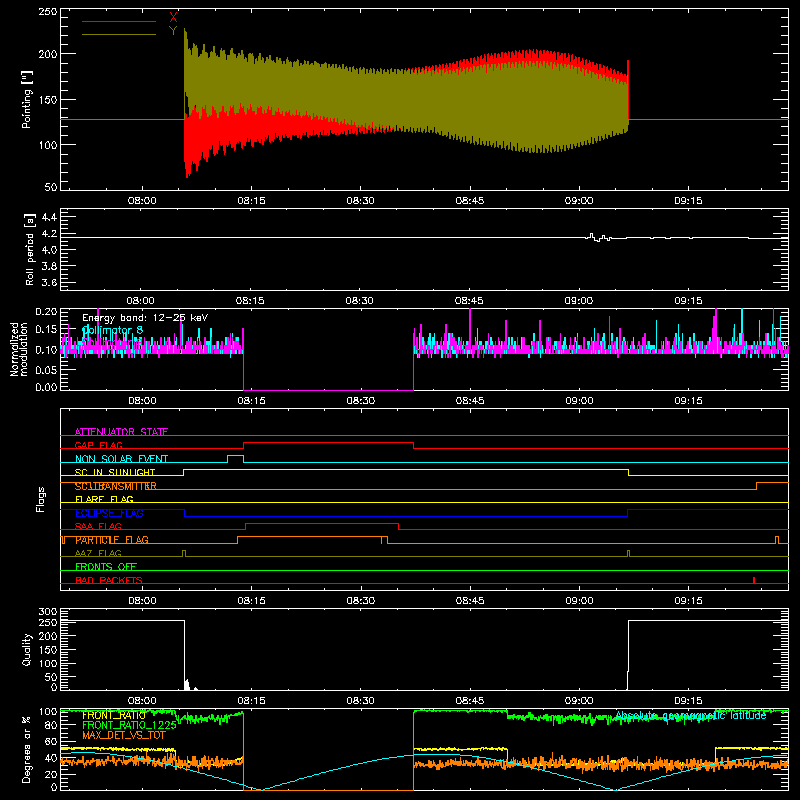Click the '200' tick on the Pointing axis
800x800 pixels.
pyautogui.click(x=48, y=54)
